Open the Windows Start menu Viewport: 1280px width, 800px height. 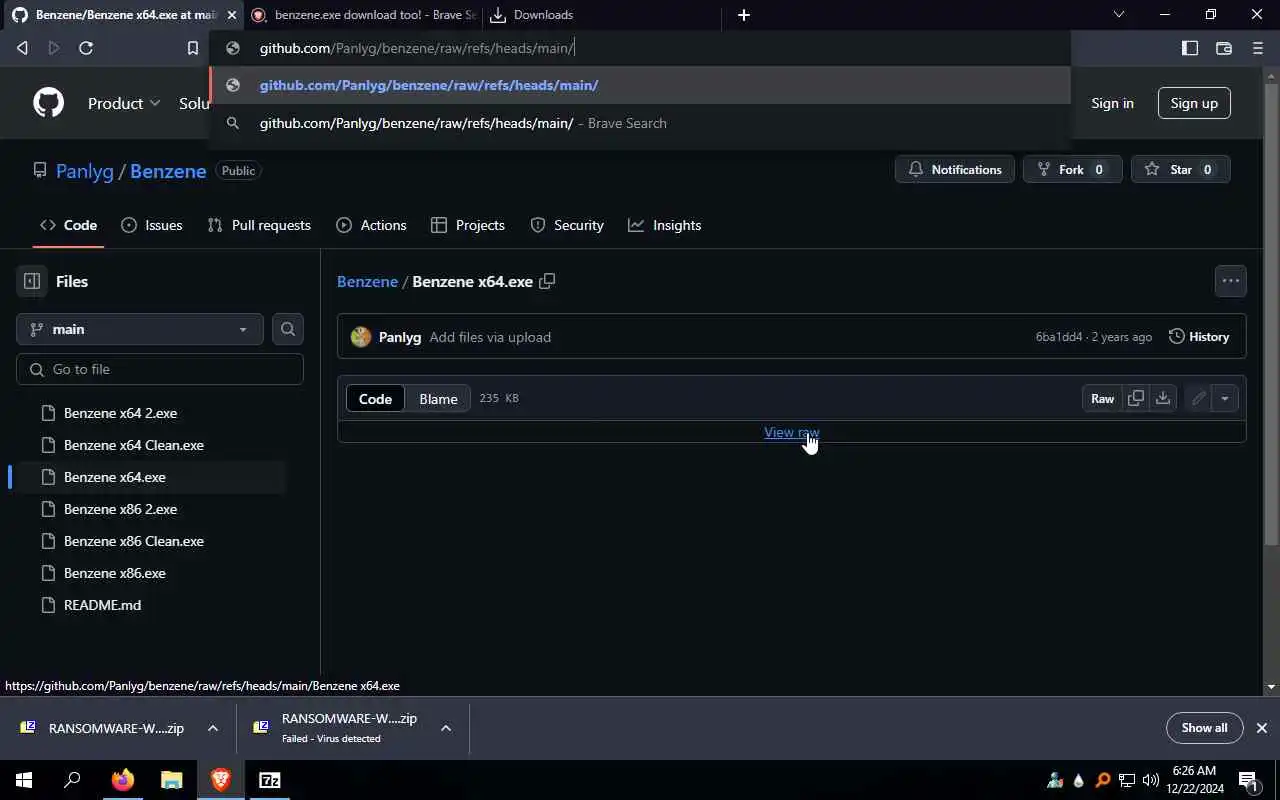click(x=23, y=780)
